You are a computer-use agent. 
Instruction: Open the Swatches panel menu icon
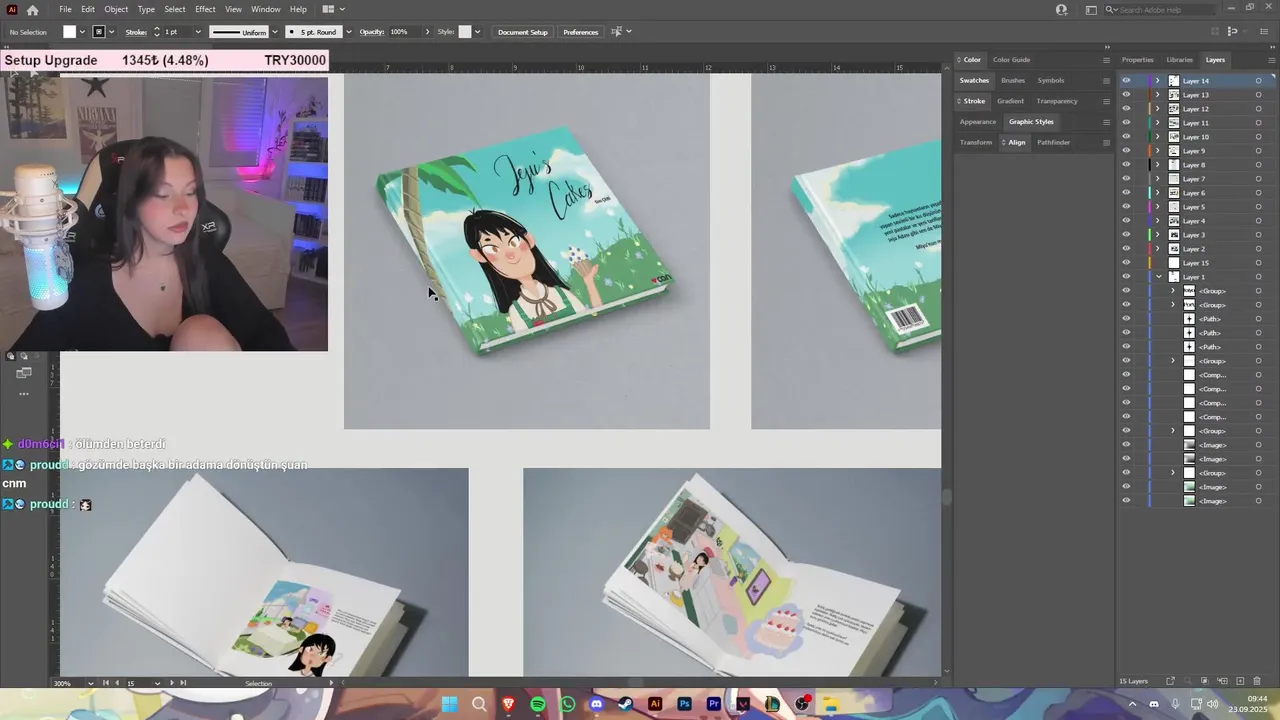1106,80
